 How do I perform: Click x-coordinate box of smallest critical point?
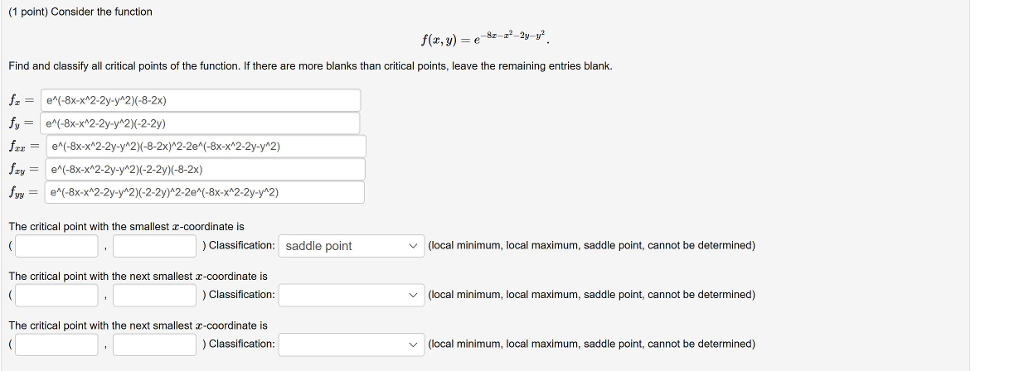point(57,246)
